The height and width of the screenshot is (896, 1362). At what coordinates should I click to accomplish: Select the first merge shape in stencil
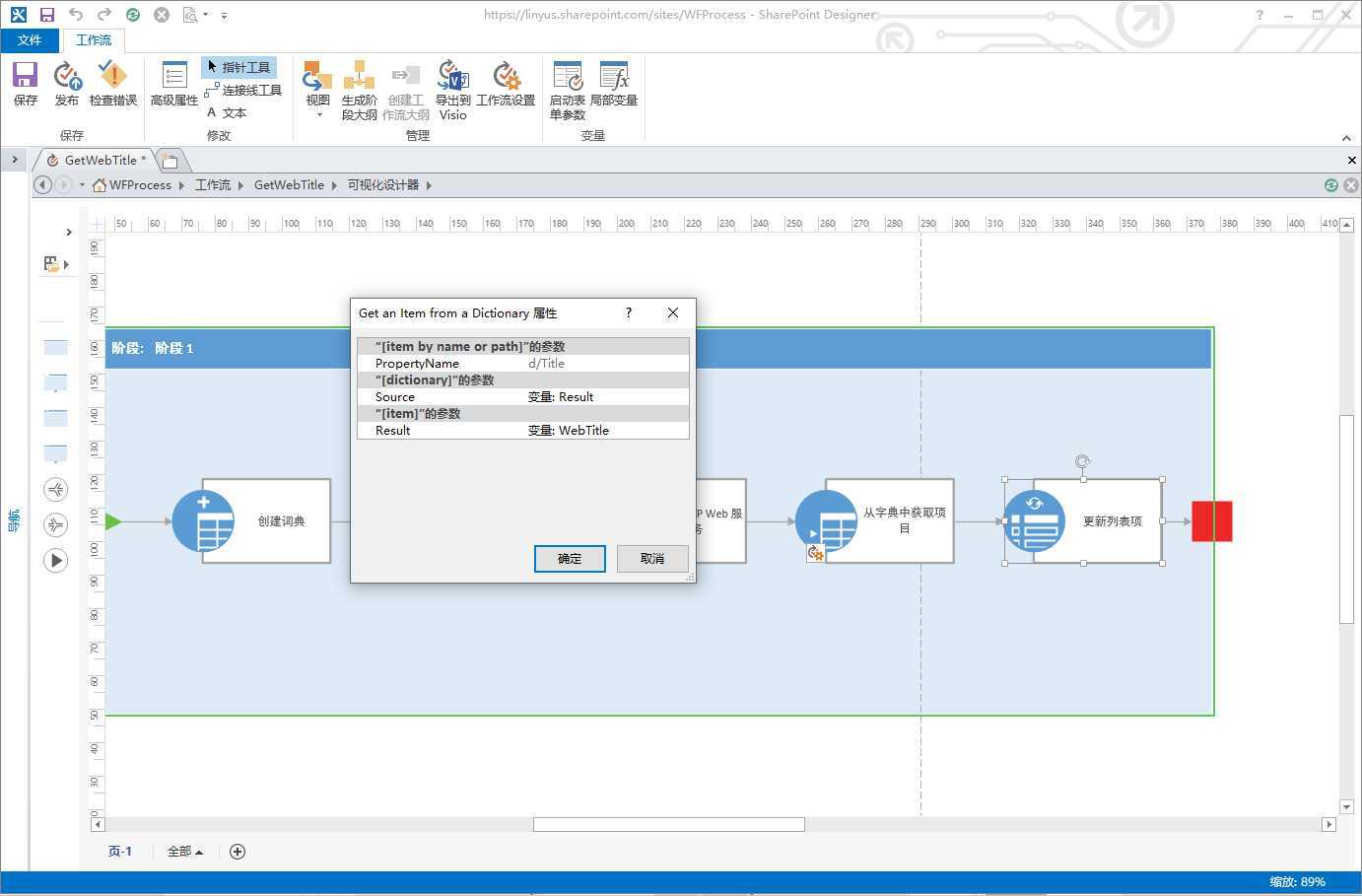click(x=56, y=489)
